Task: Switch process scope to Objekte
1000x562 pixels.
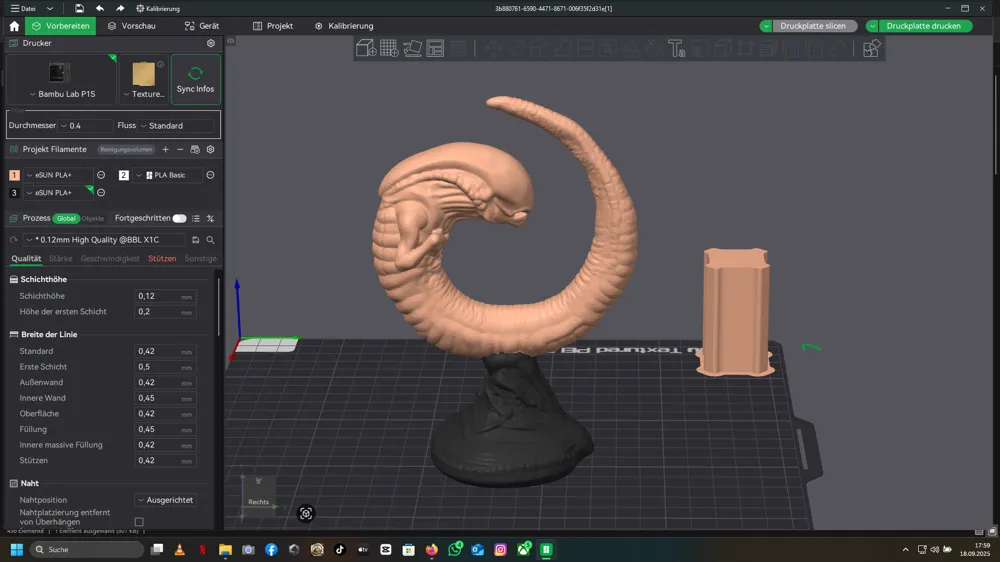Action: pyautogui.click(x=93, y=218)
